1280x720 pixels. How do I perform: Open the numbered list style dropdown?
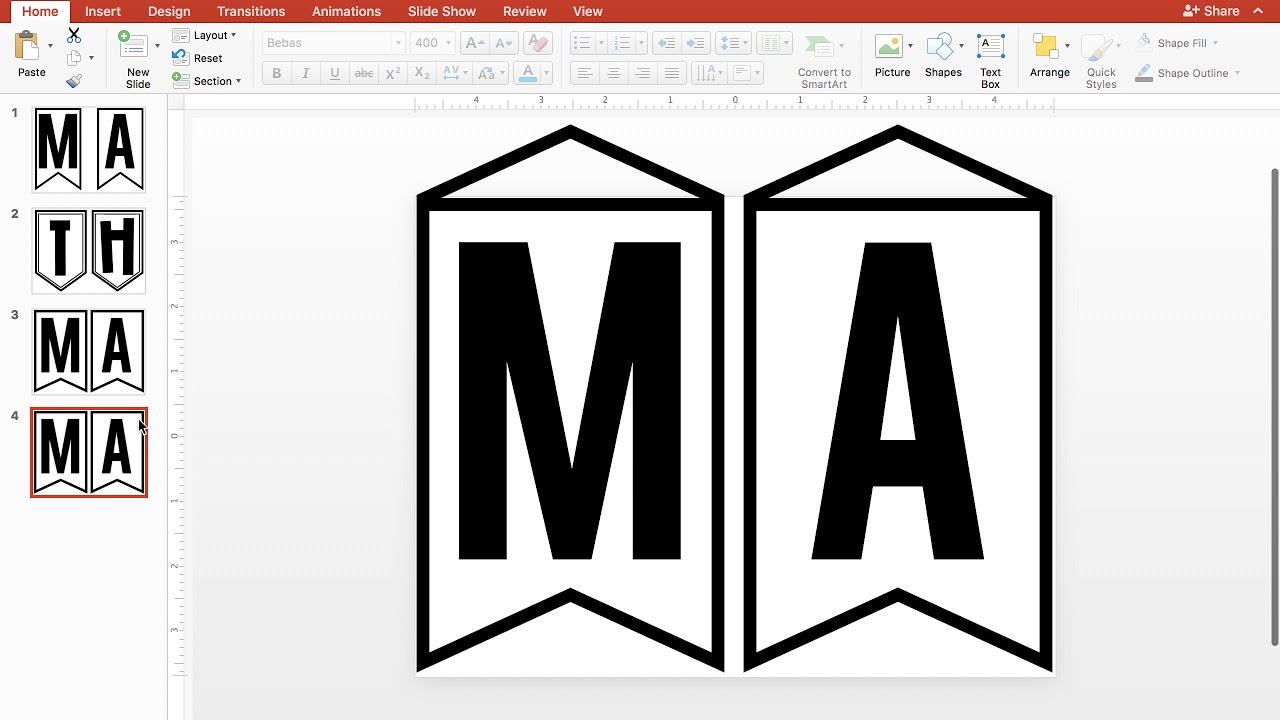640,43
